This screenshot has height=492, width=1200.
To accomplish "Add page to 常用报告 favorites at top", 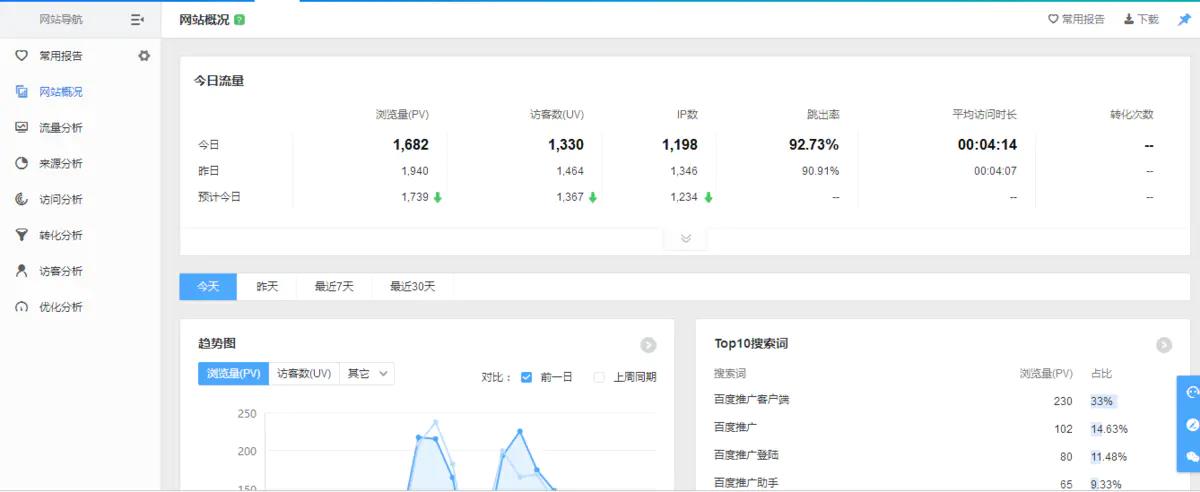I will click(1076, 19).
